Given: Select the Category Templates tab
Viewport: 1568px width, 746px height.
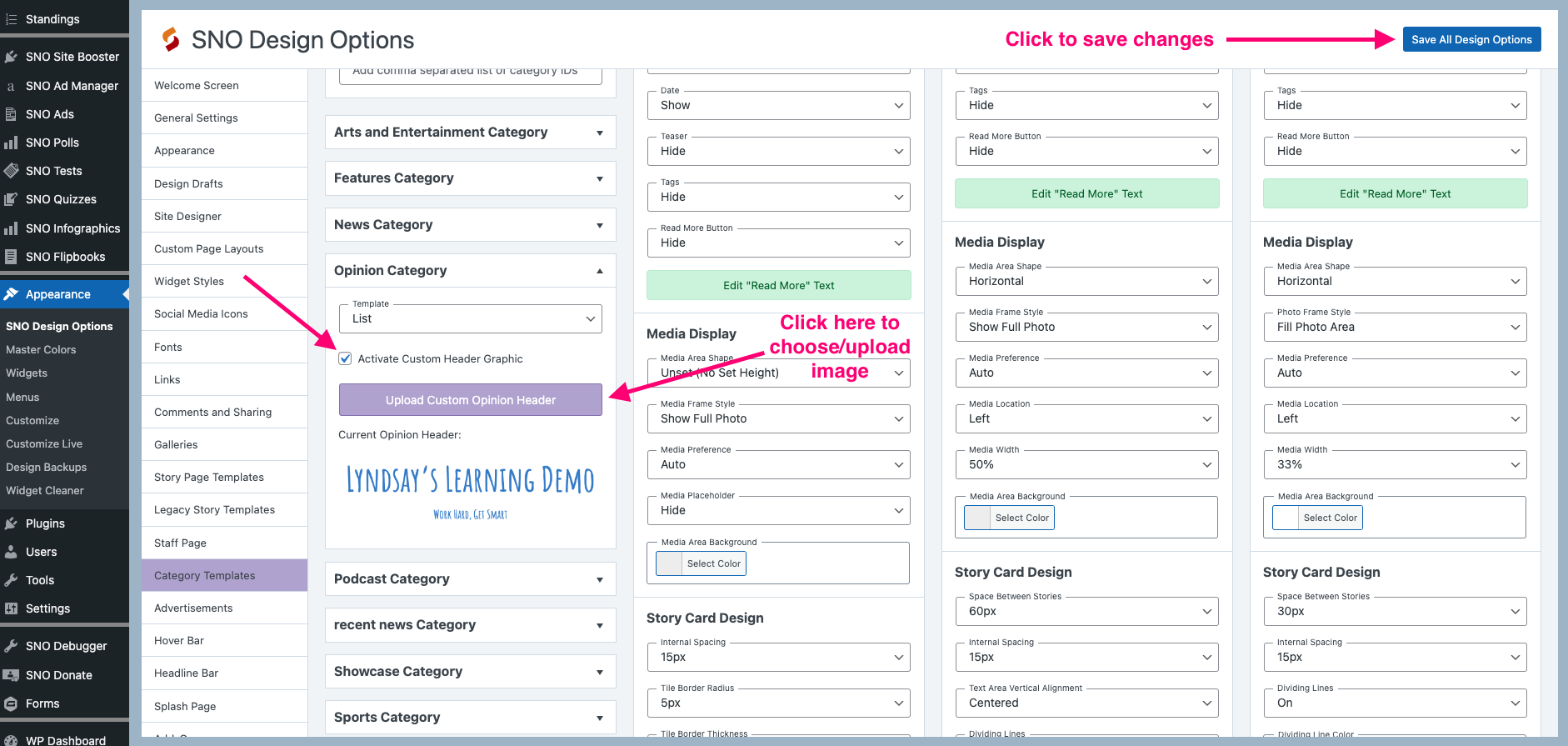Looking at the screenshot, I should pos(224,575).
